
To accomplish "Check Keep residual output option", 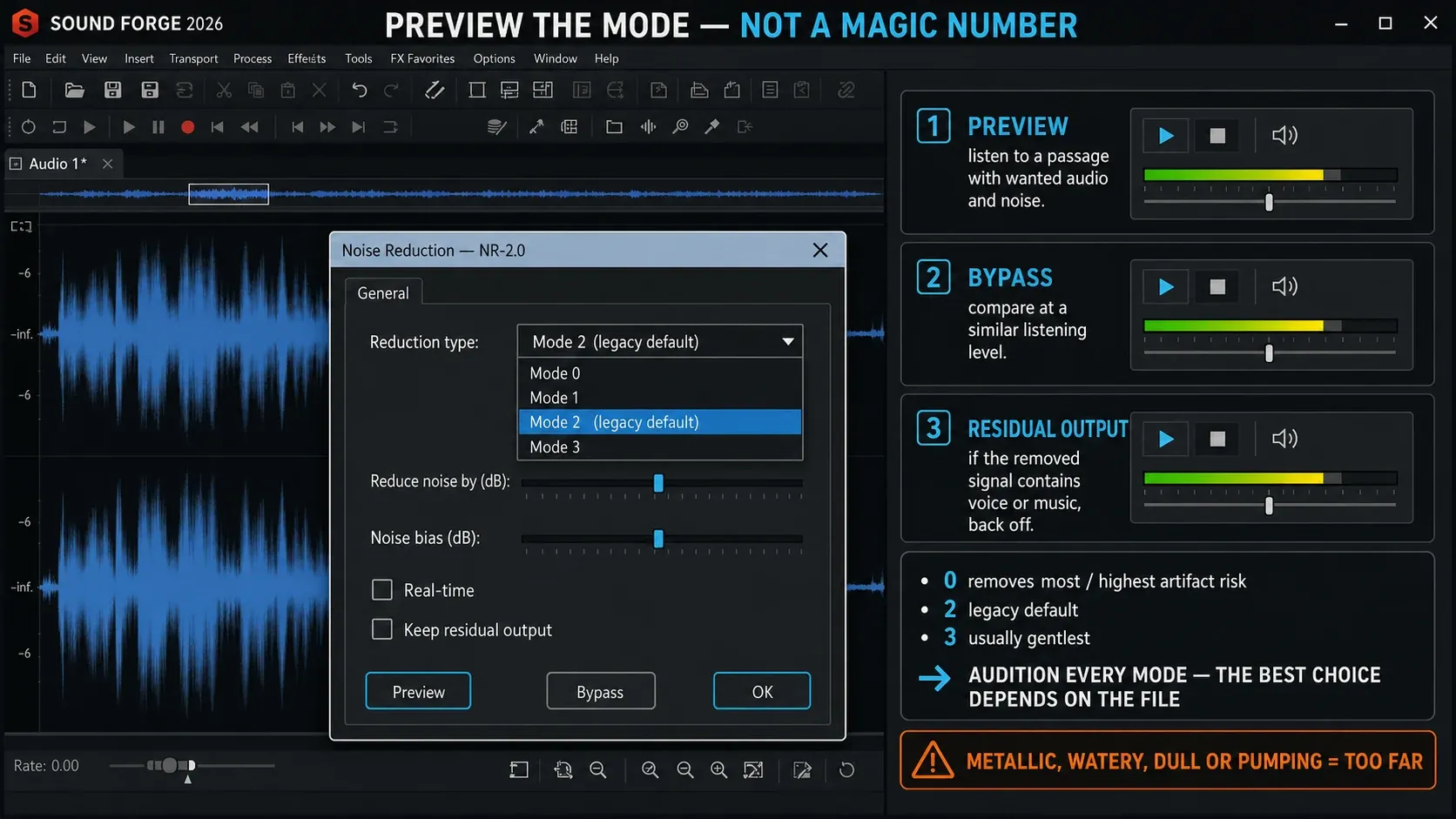I will pyautogui.click(x=382, y=629).
